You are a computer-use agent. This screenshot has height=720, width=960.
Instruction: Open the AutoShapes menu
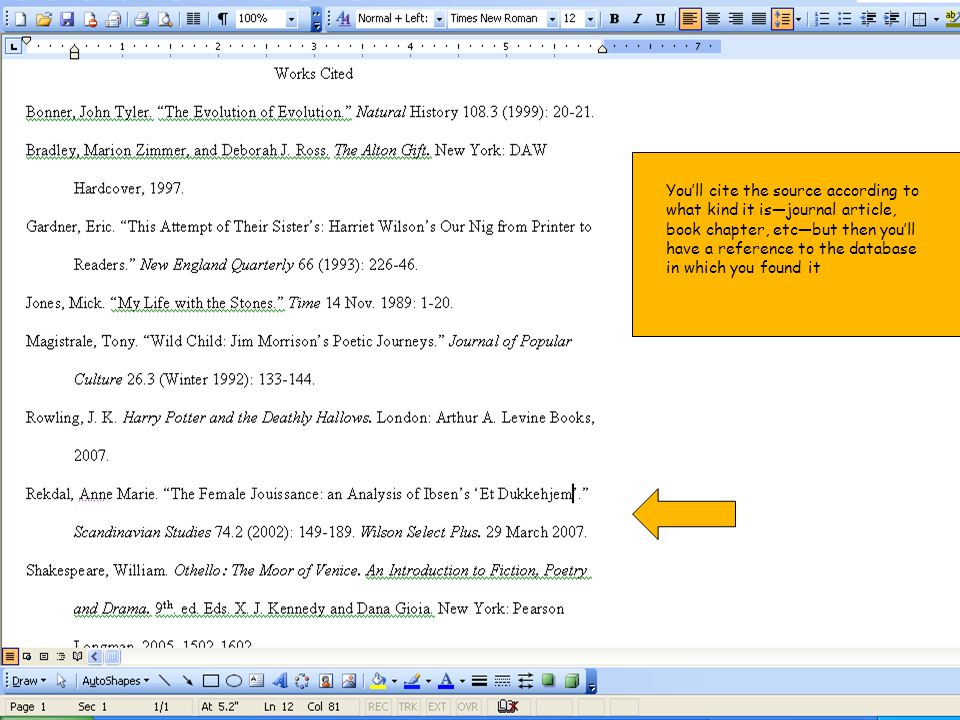[116, 681]
